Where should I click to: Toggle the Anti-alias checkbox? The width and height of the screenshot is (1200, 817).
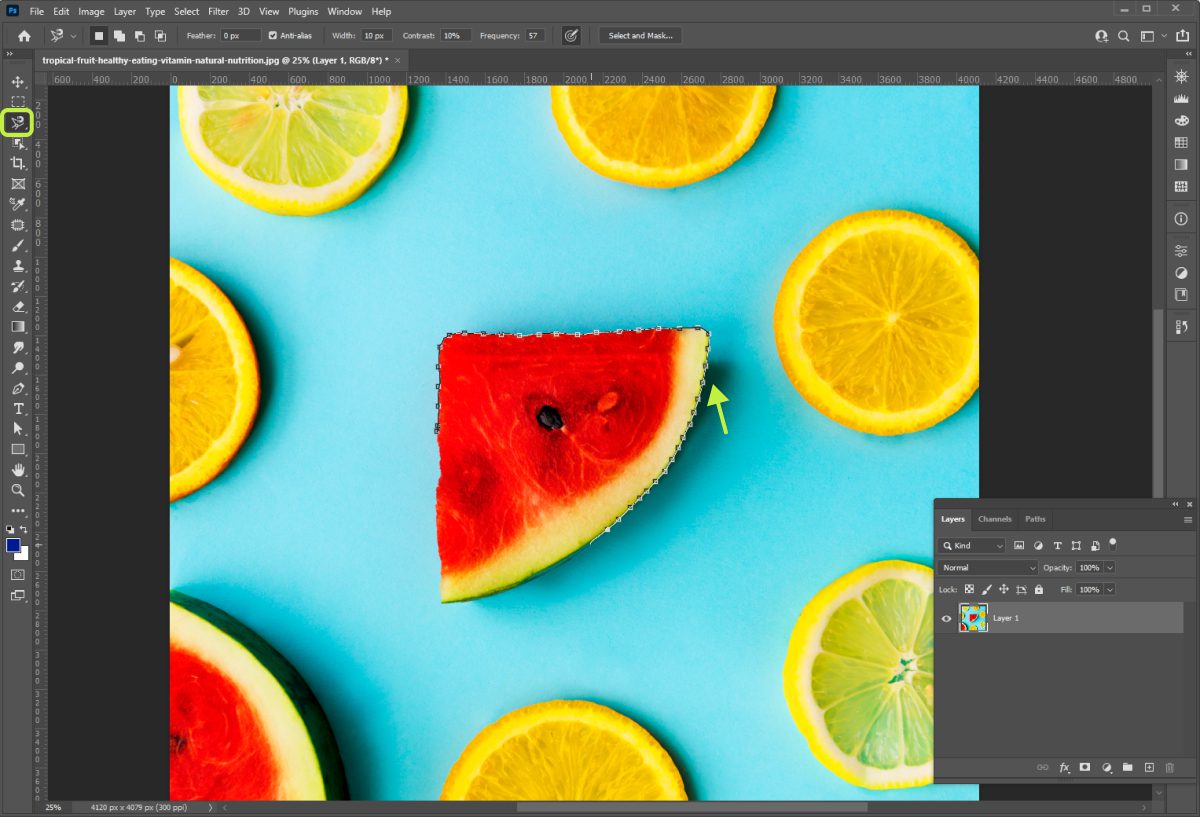point(273,35)
